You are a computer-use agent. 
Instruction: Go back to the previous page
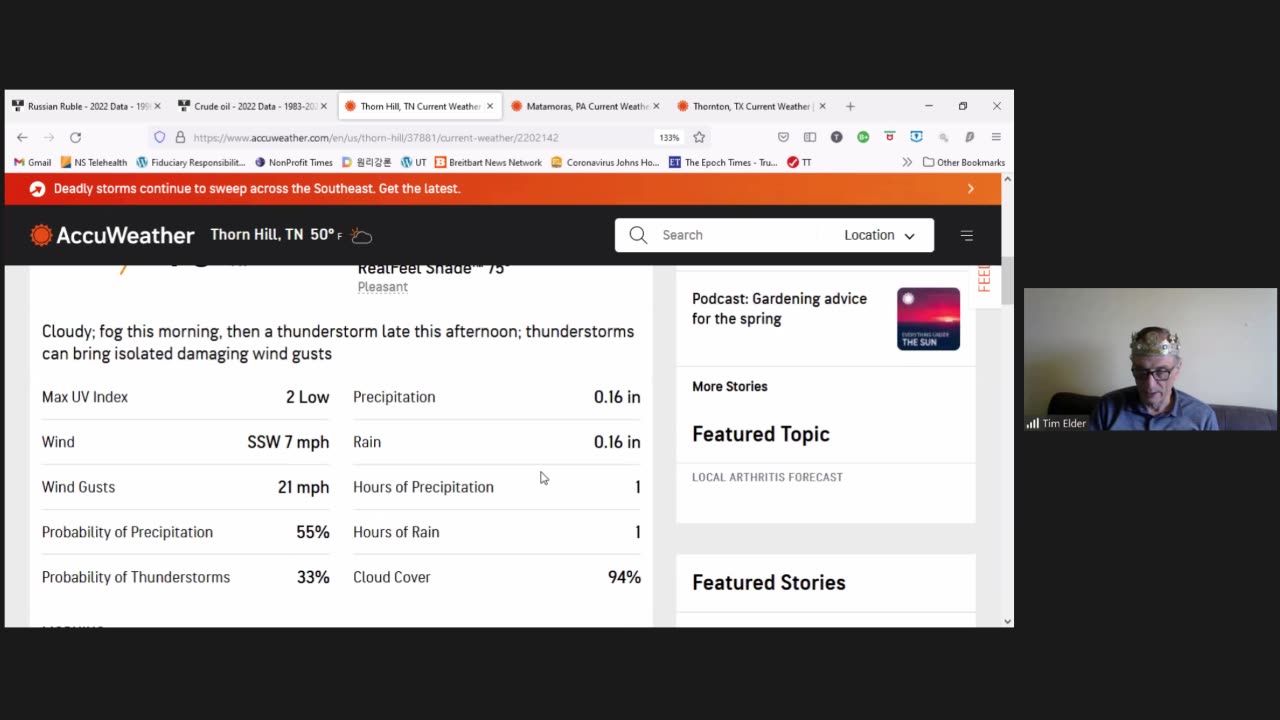click(x=22, y=137)
